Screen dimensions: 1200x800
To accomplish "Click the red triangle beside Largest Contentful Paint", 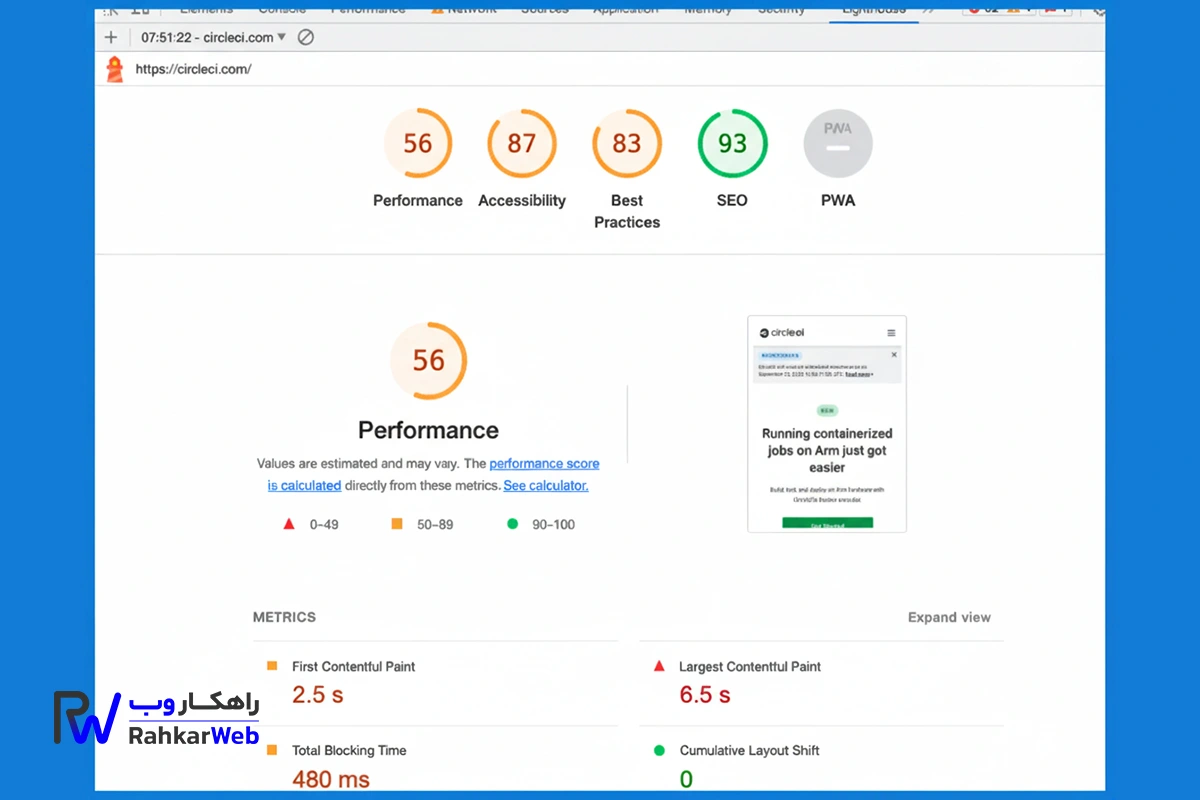I will (659, 665).
